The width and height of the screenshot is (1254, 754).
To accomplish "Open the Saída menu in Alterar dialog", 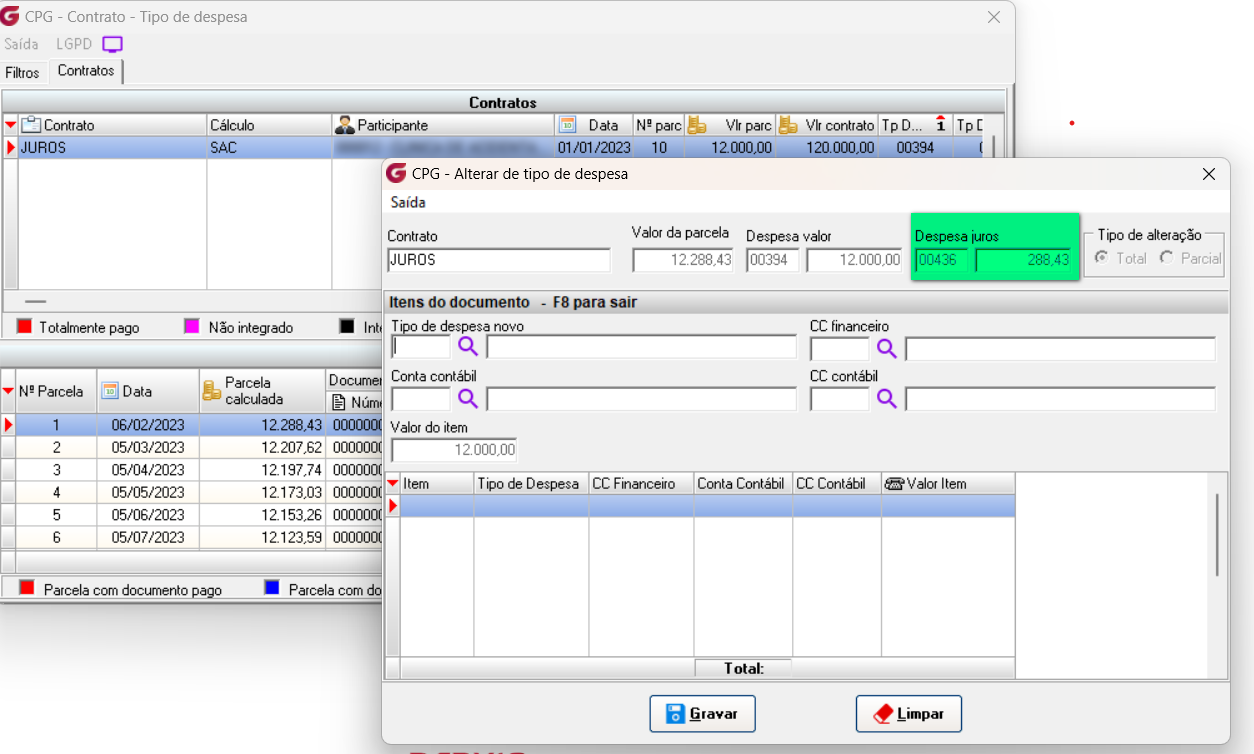I will 408,202.
